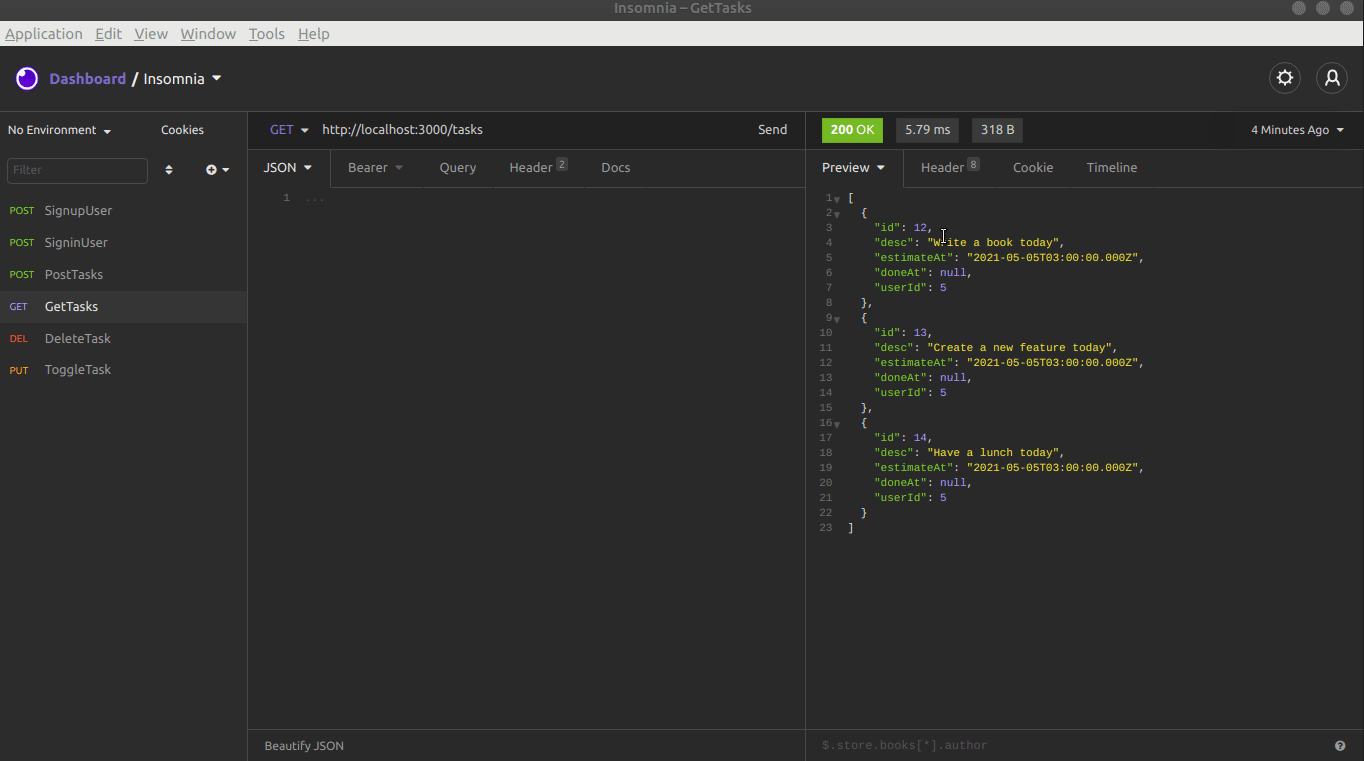Click the request sort order icon
1364x761 pixels.
point(168,170)
